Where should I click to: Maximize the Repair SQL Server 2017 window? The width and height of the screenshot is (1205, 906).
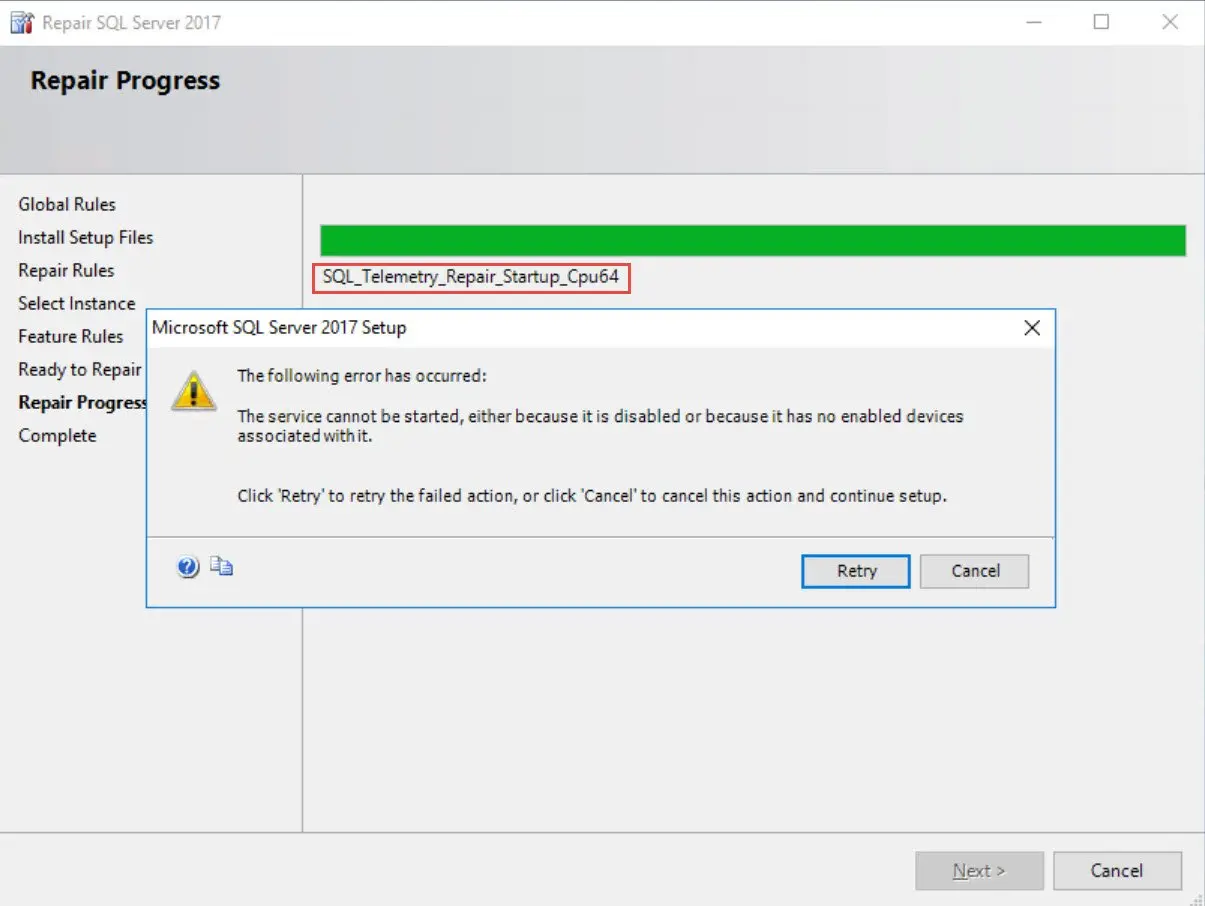[x=1101, y=22]
